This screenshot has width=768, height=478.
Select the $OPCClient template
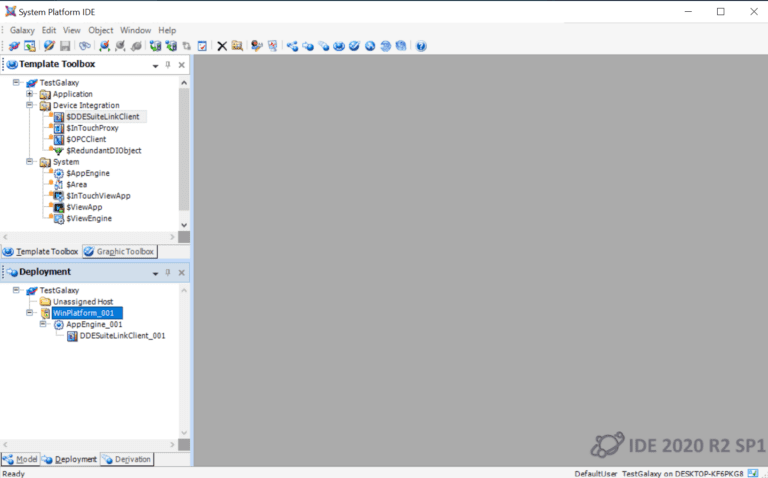86,139
